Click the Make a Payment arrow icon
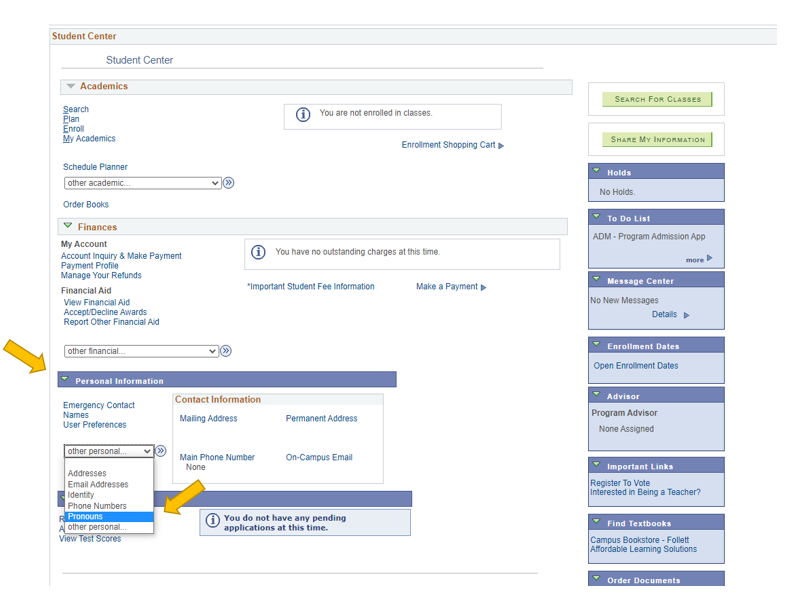Screen dimensions: 786x603 (x=484, y=288)
